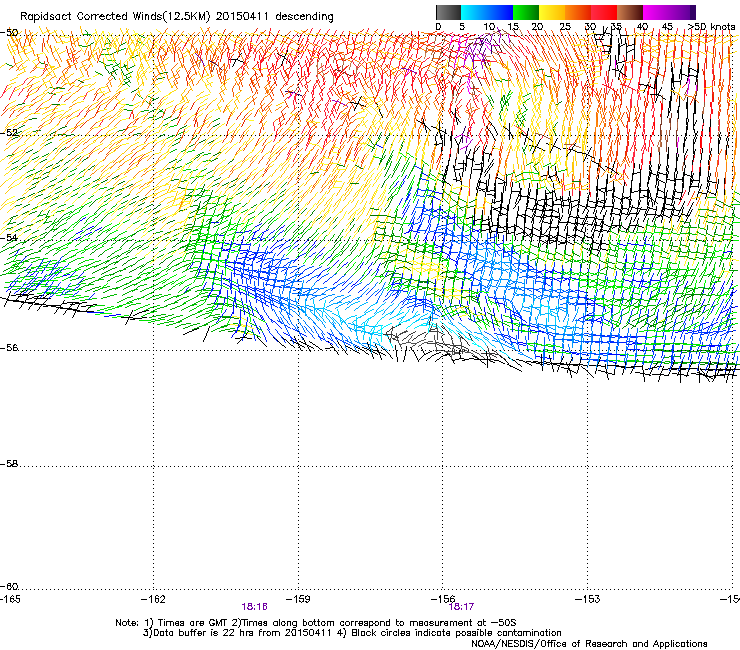Click the gray 0-5 knots legend swatch
740x650 pixels.
coord(448,12)
